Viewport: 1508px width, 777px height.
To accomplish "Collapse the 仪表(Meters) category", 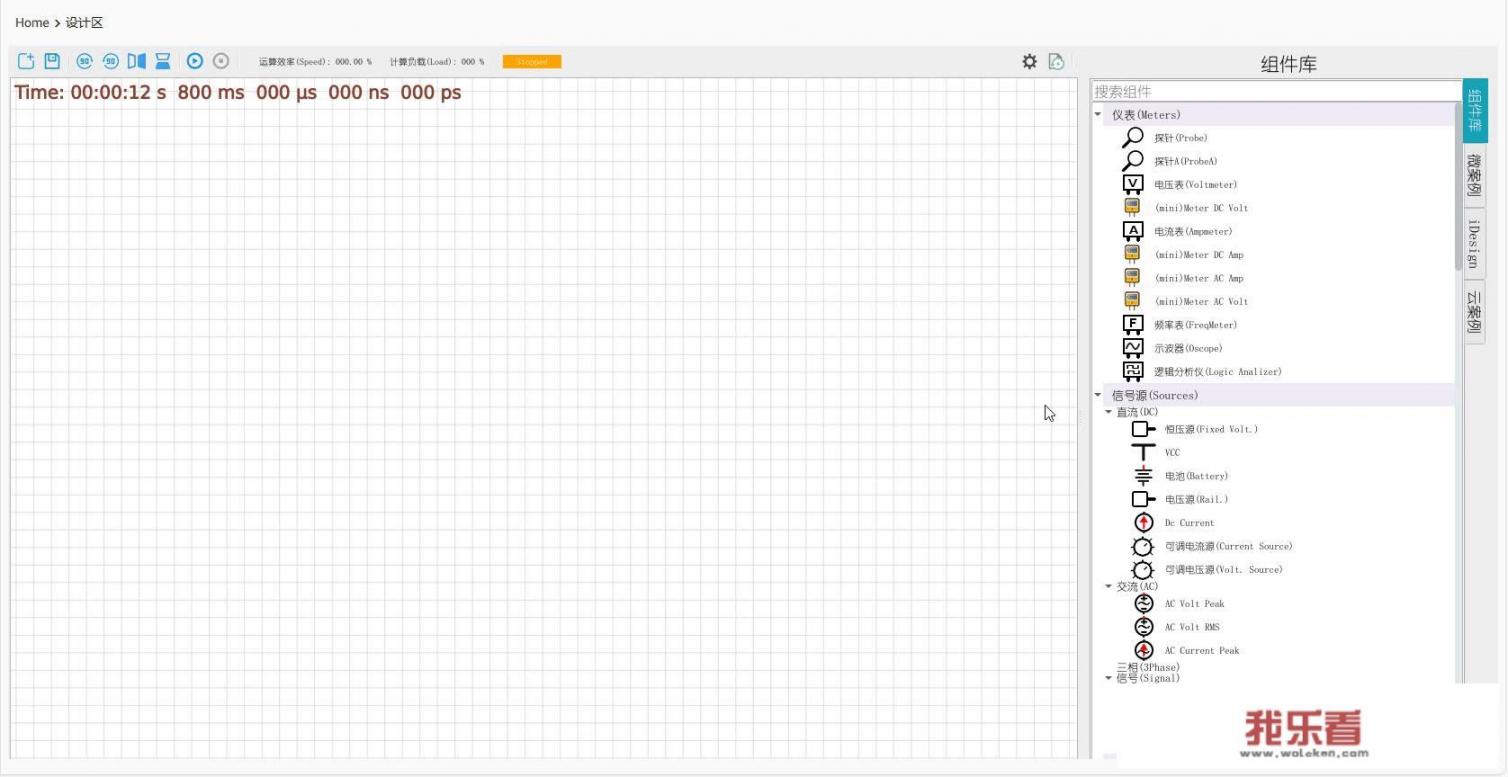I will [x=1098, y=114].
